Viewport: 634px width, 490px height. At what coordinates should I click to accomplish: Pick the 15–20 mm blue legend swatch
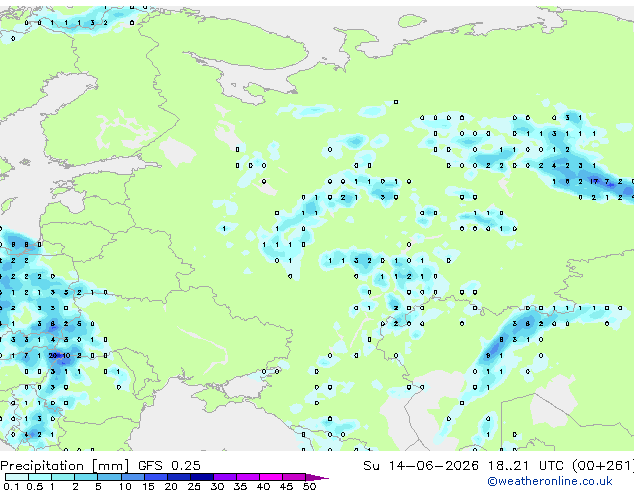(156, 477)
